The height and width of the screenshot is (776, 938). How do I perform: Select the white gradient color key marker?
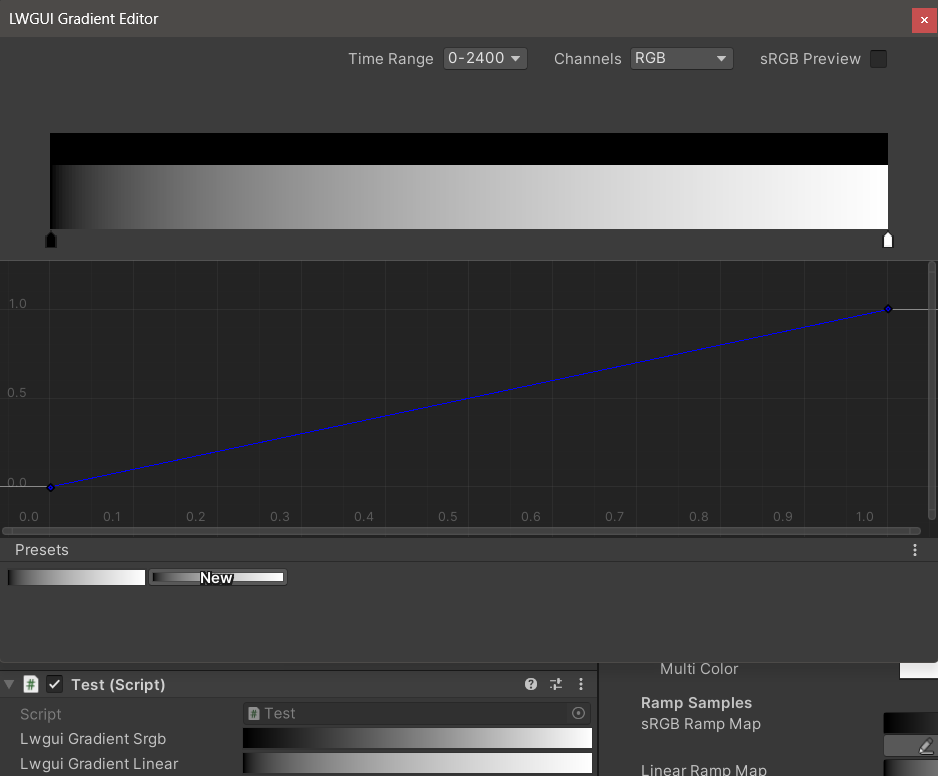(x=887, y=240)
